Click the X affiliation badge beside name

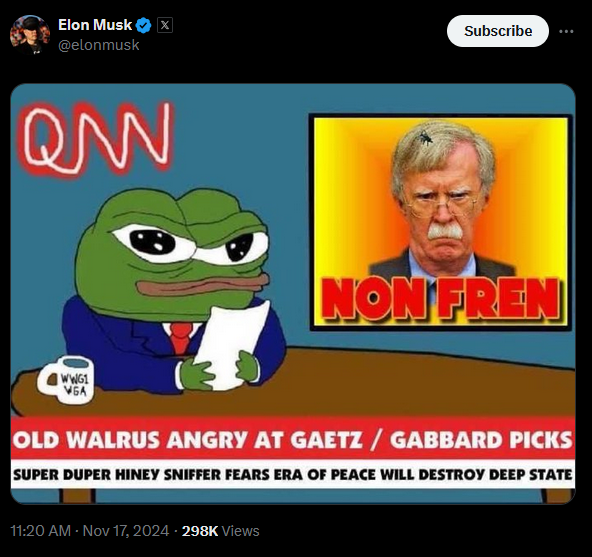[x=165, y=25]
